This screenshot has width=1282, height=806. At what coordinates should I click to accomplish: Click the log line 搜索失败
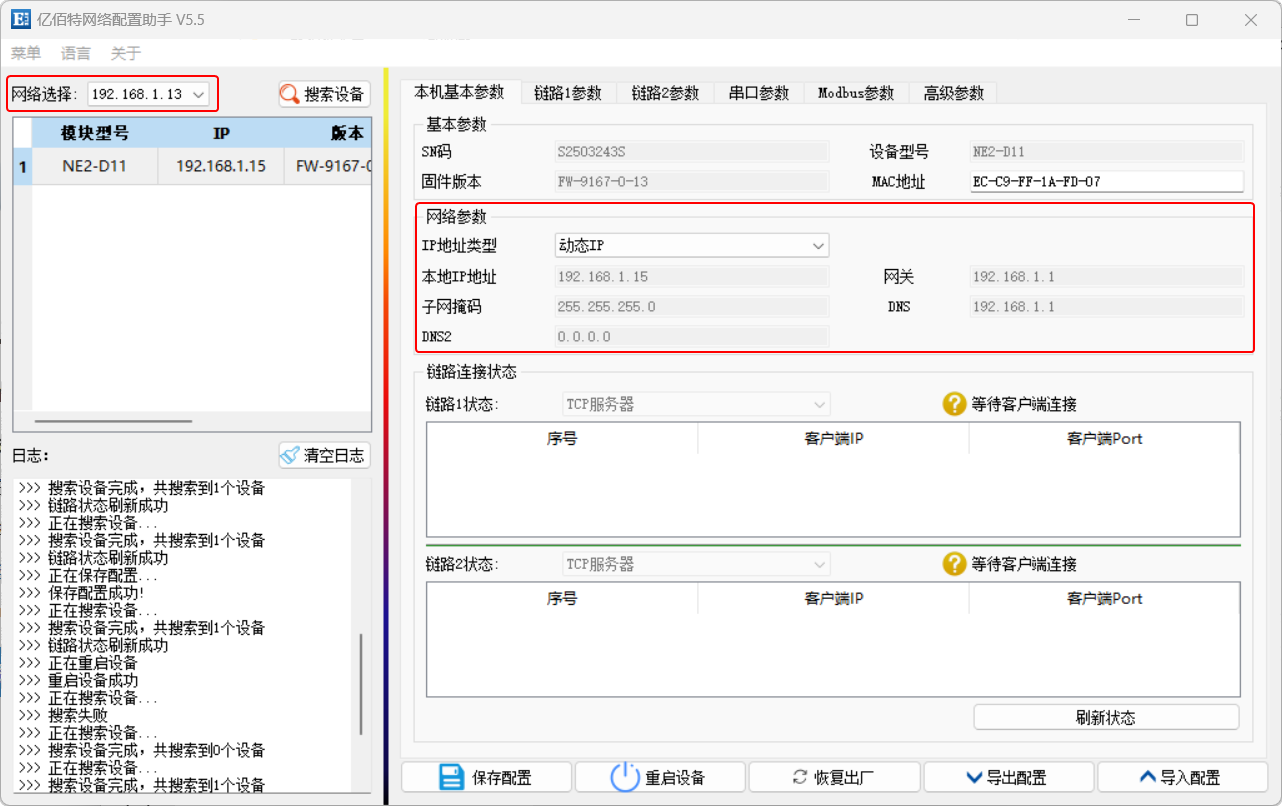[63, 715]
